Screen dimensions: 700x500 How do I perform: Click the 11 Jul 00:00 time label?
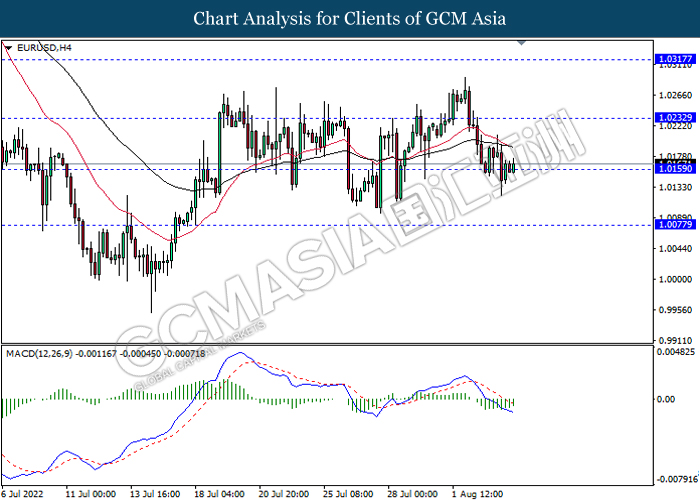pyautogui.click(x=91, y=494)
